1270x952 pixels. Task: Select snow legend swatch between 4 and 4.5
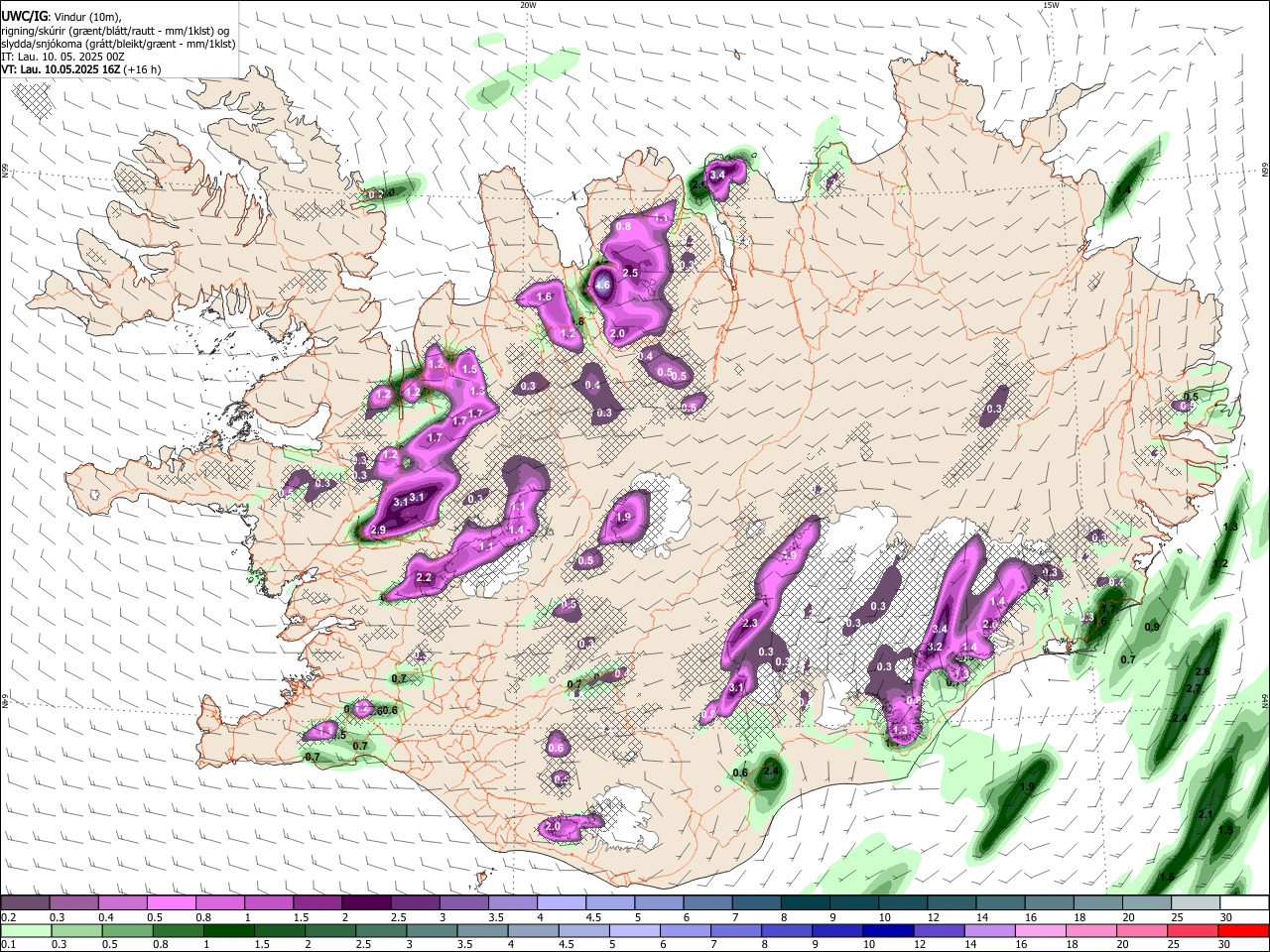point(561,901)
